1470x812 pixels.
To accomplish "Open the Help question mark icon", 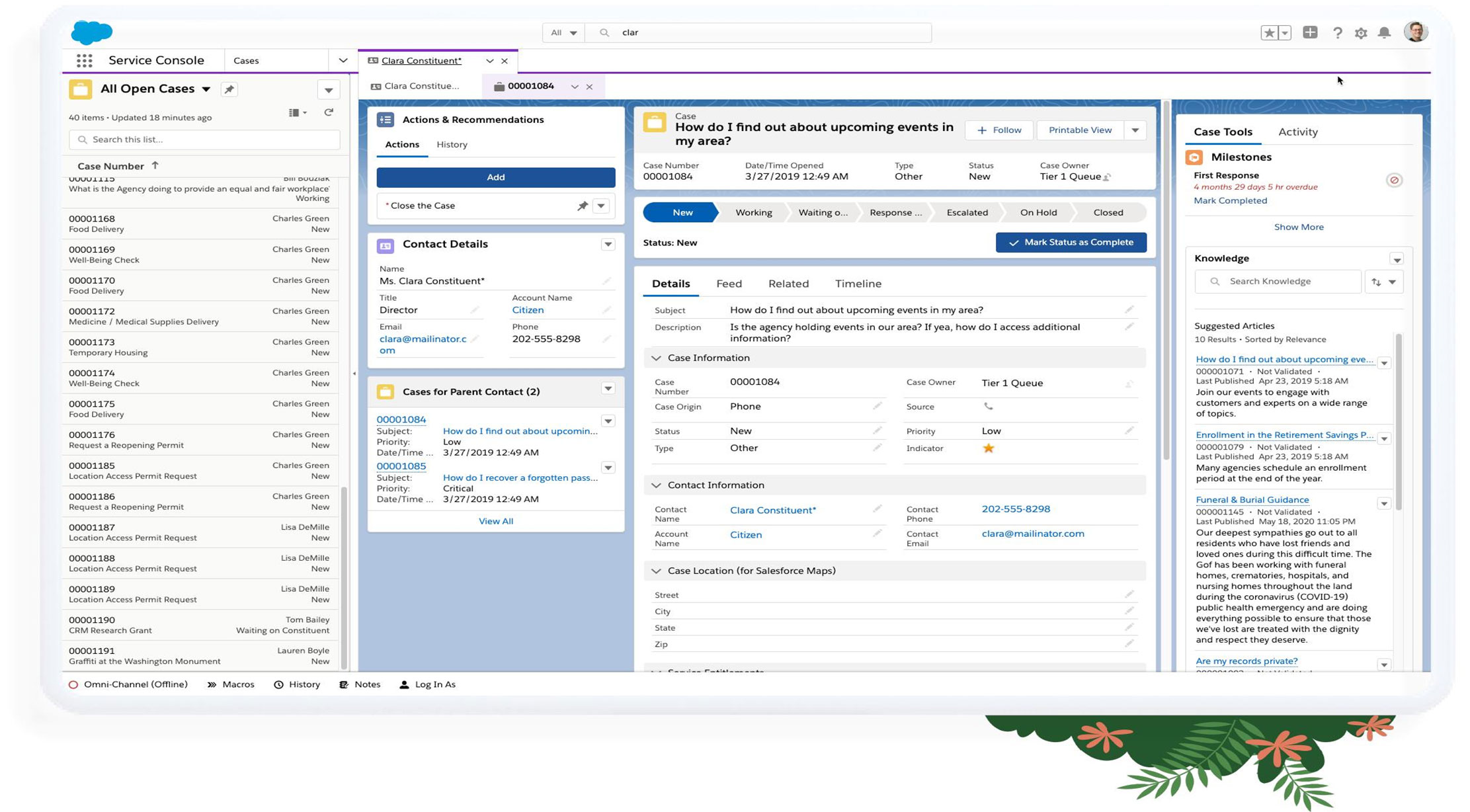I will pos(1337,32).
